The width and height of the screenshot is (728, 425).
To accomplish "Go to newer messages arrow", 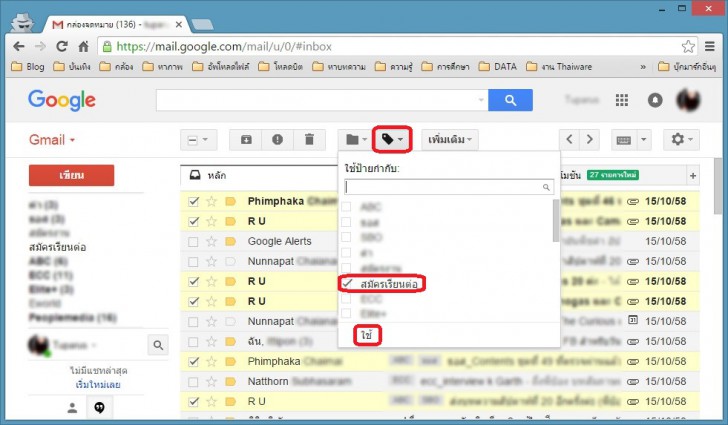I will [x=570, y=139].
